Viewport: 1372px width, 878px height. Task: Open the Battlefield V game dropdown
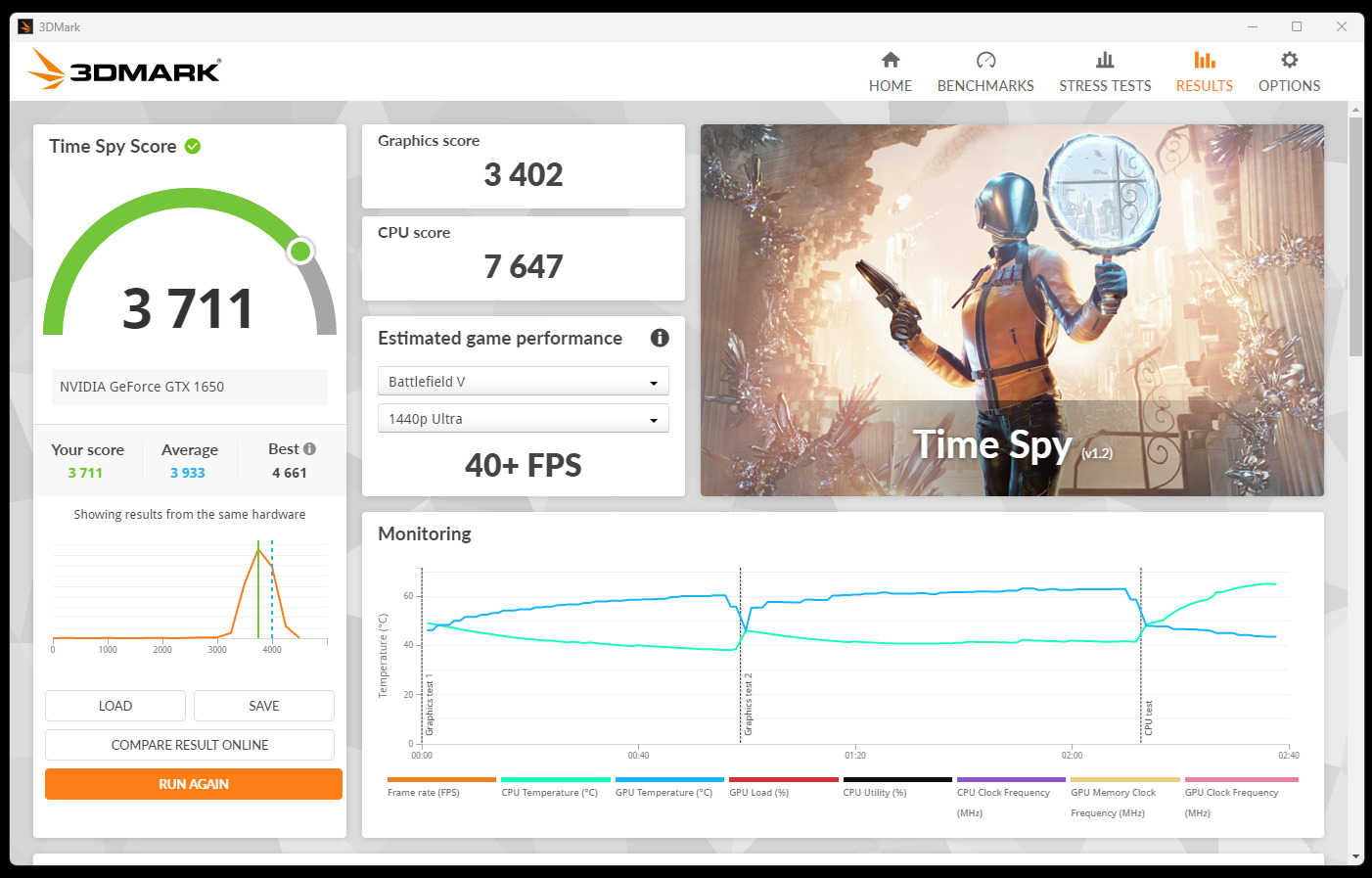point(523,381)
